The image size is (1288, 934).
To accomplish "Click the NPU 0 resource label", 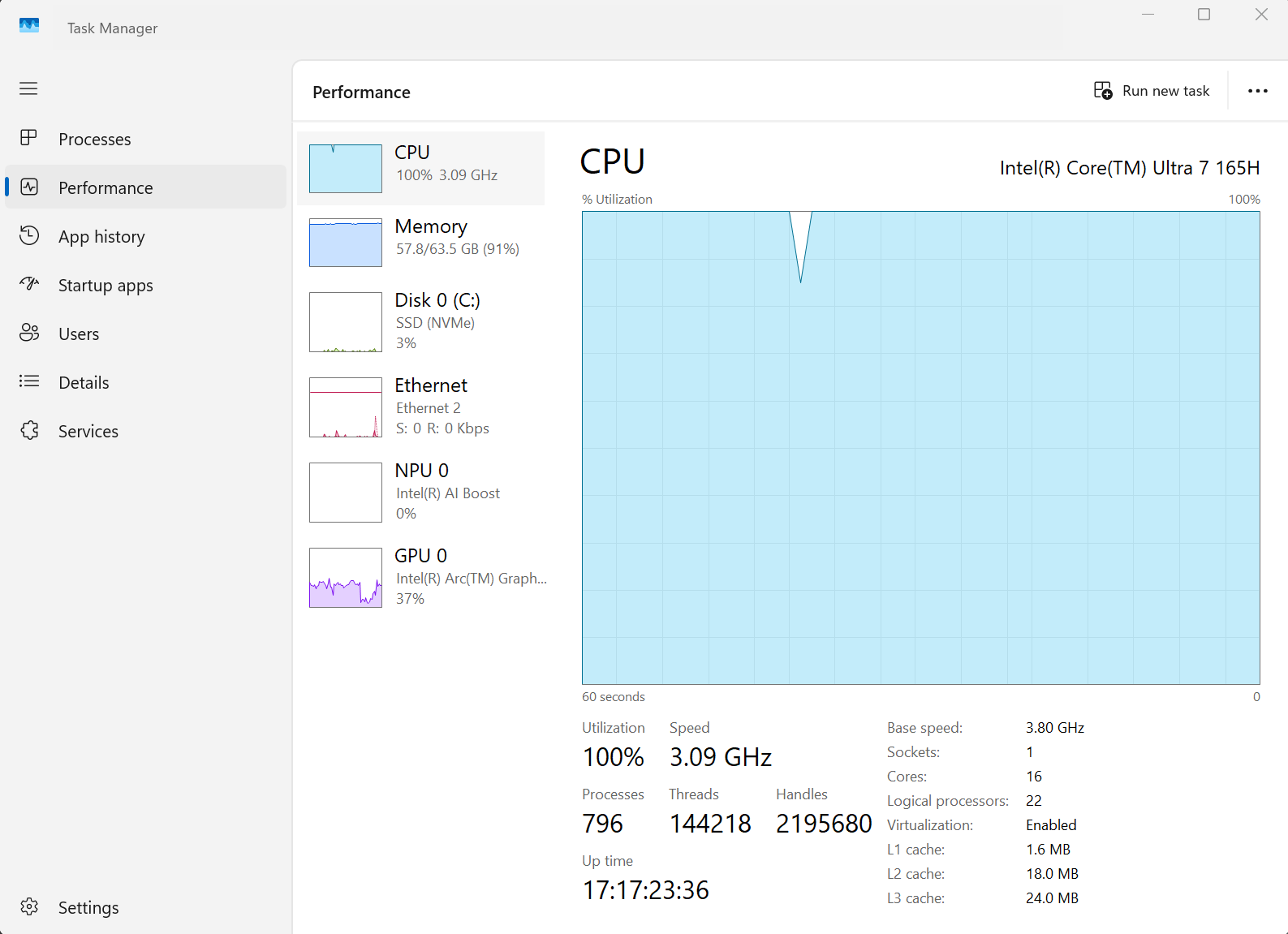I will pyautogui.click(x=421, y=471).
